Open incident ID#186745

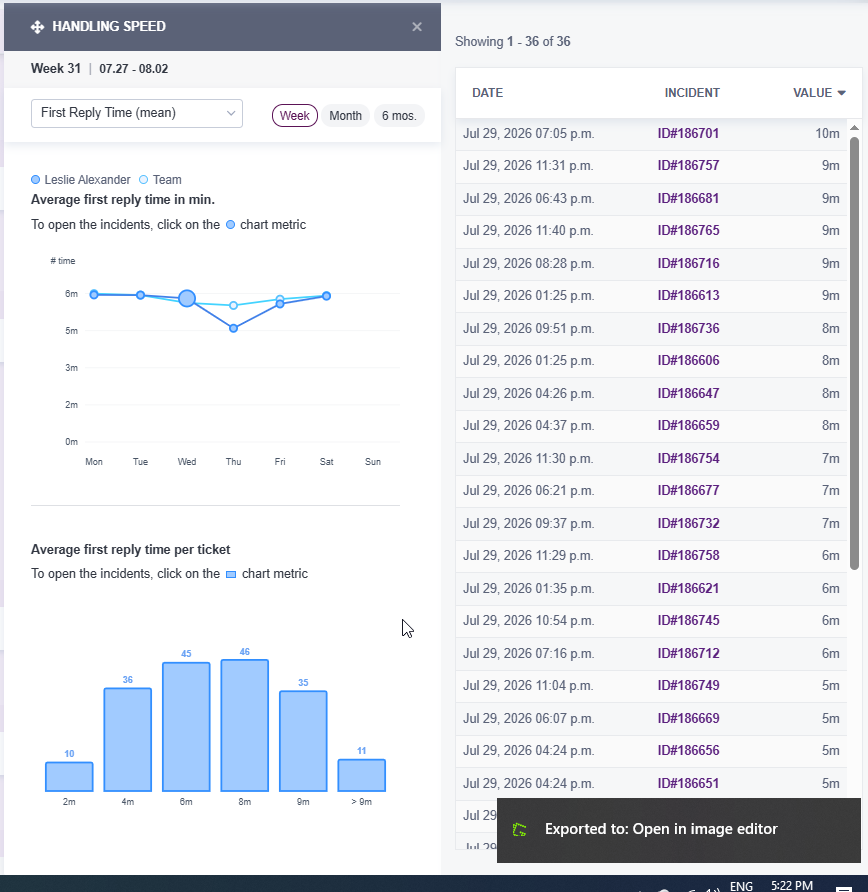coord(688,620)
